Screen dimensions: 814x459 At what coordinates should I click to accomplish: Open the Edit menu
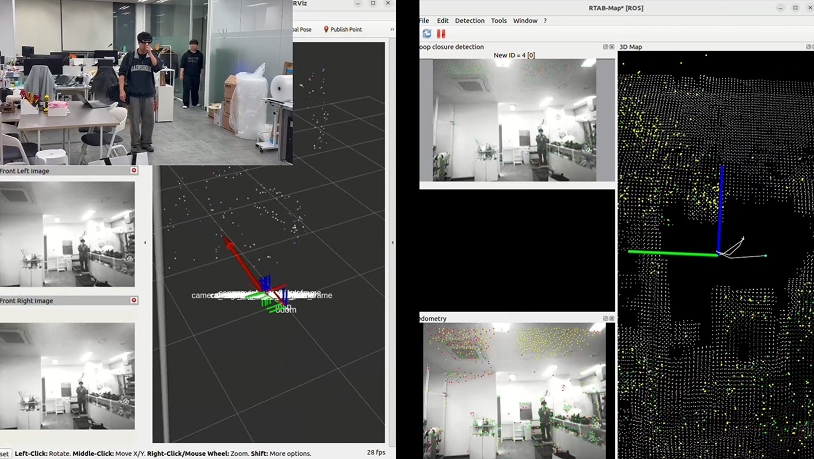pyautogui.click(x=442, y=21)
